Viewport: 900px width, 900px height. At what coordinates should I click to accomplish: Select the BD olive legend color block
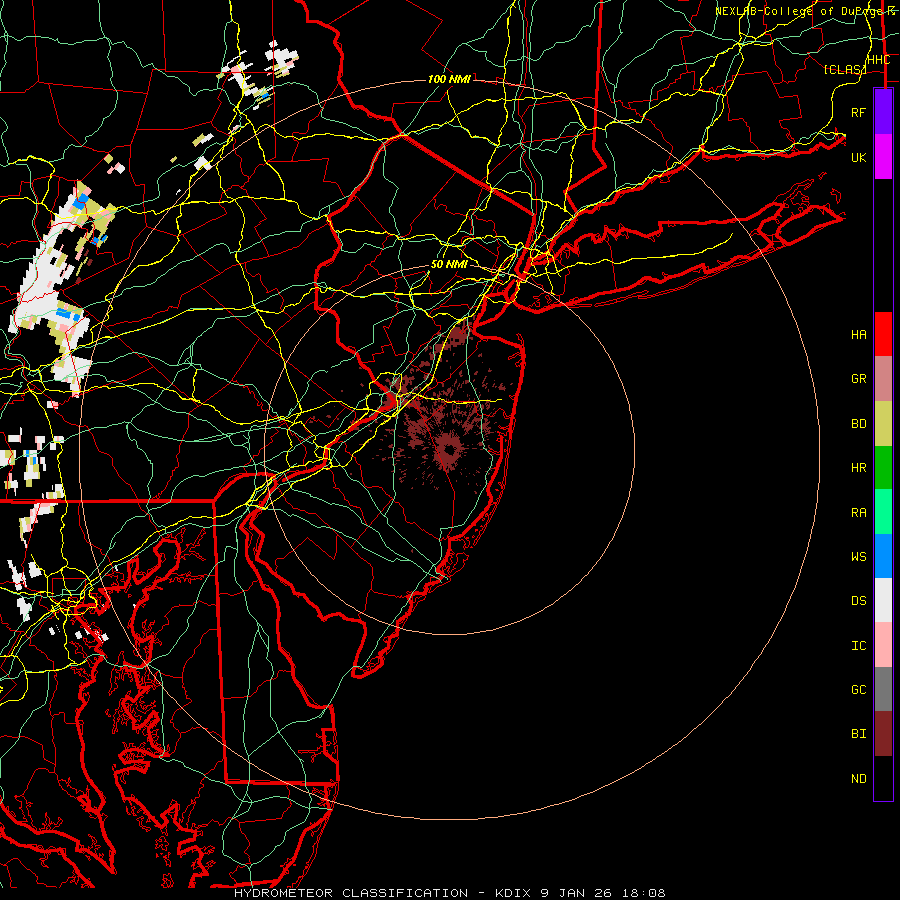tap(883, 424)
